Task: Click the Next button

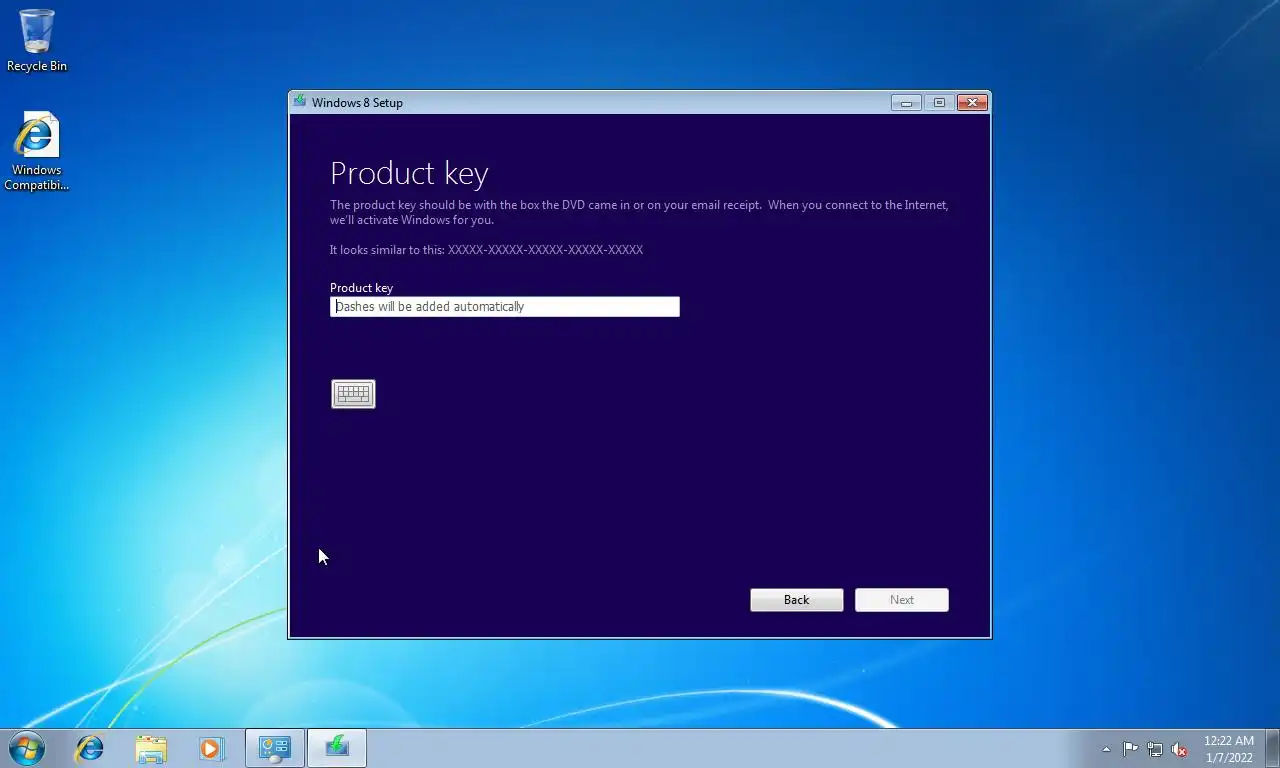Action: 902,600
